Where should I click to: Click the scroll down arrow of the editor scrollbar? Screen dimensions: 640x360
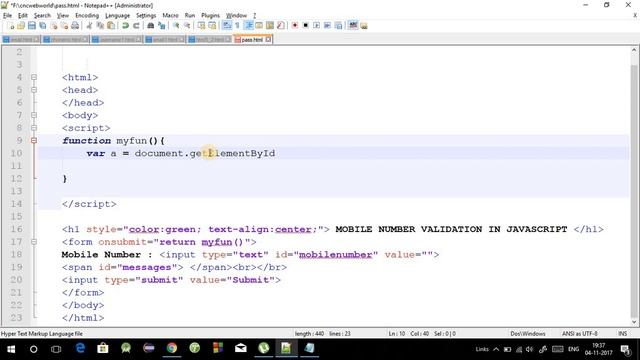click(x=634, y=322)
